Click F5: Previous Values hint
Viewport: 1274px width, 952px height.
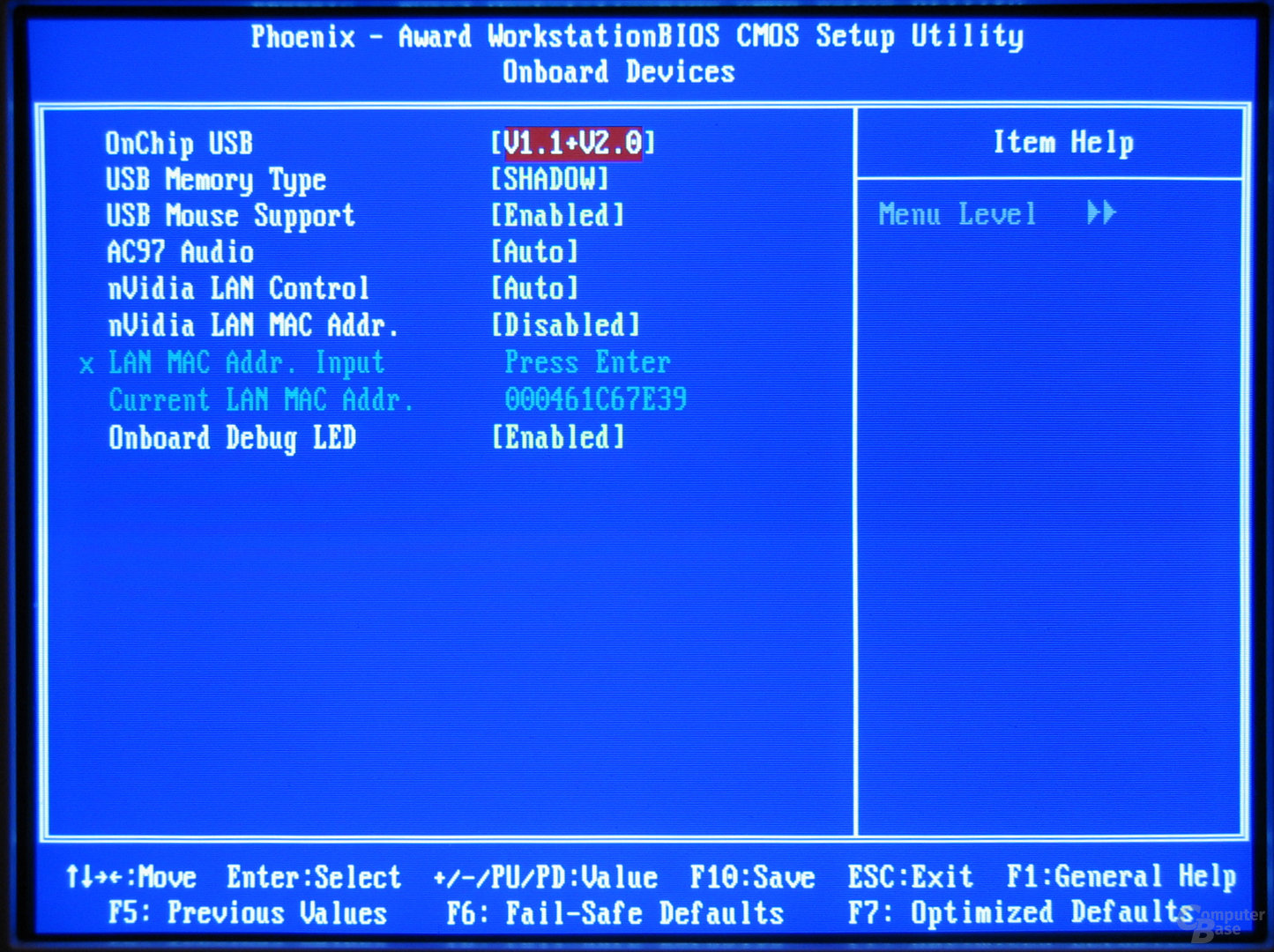click(248, 913)
